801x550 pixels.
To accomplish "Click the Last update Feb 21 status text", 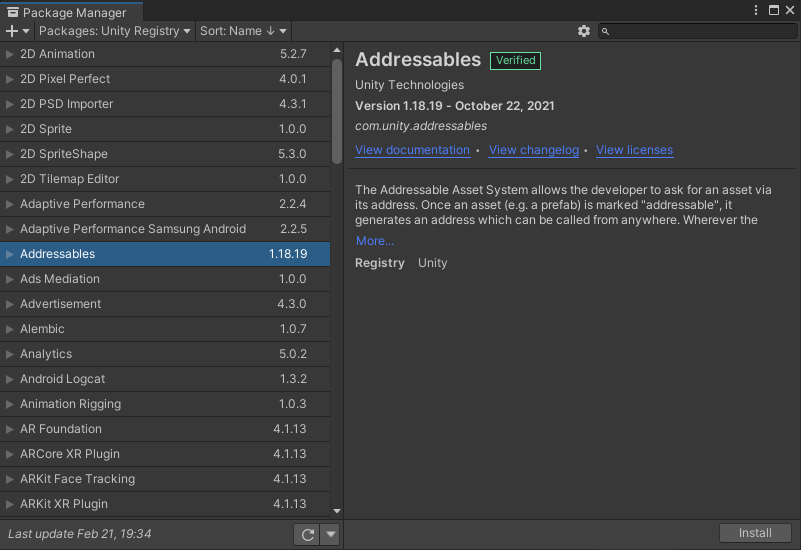I will click(80, 534).
